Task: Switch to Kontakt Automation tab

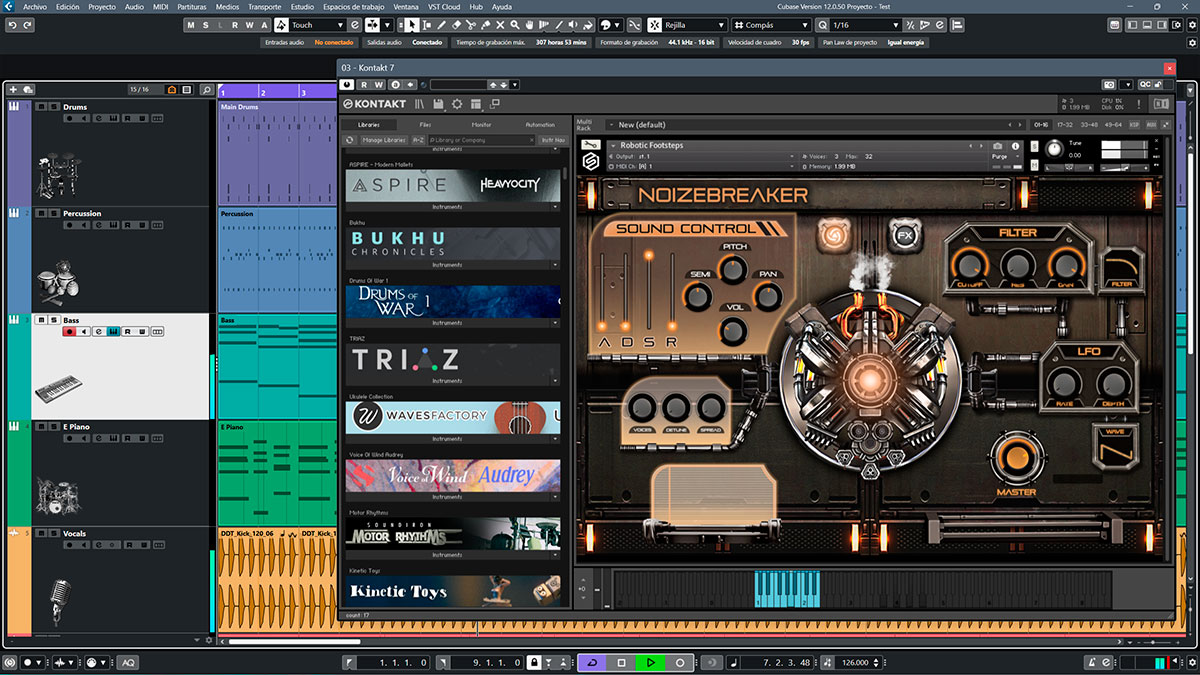Action: 540,124
